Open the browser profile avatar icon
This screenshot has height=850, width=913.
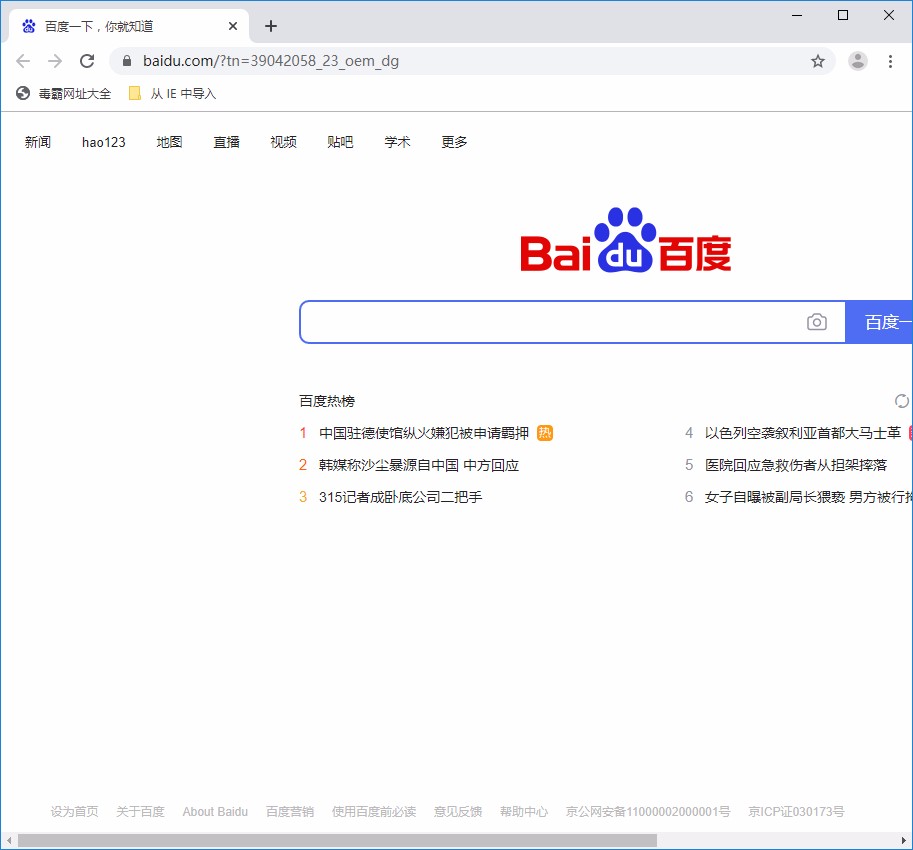pyautogui.click(x=858, y=61)
